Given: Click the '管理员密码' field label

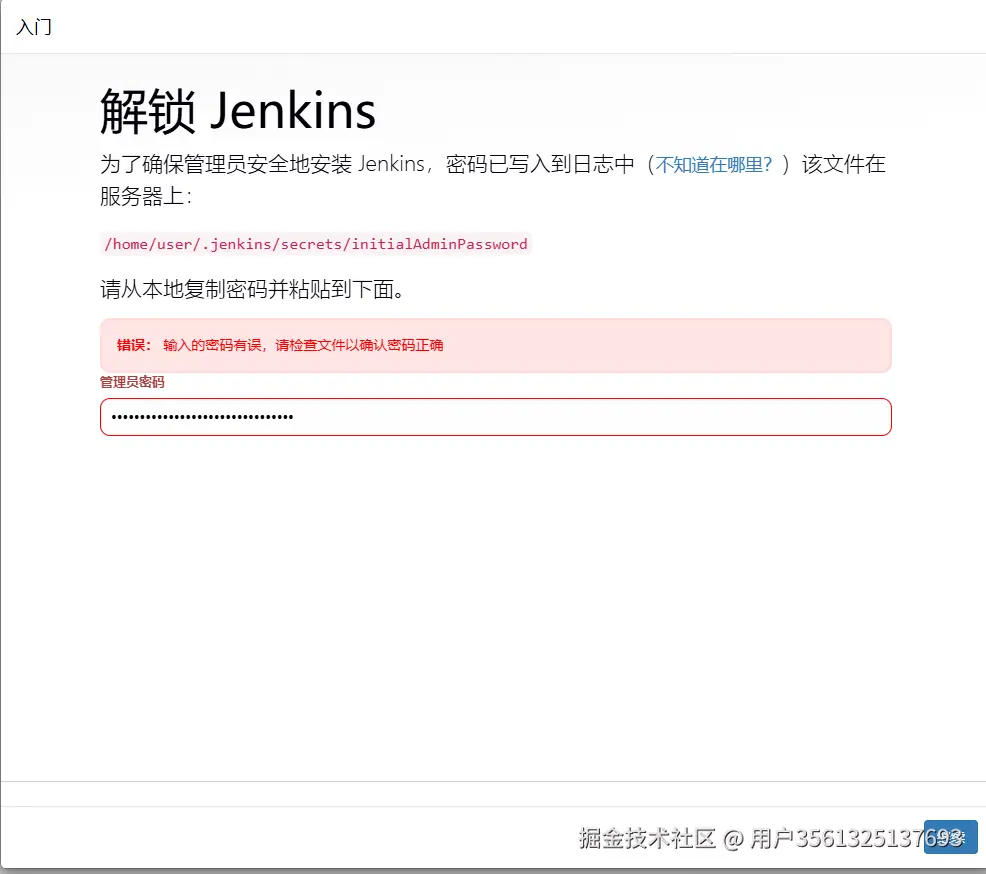Looking at the screenshot, I should pos(132,382).
